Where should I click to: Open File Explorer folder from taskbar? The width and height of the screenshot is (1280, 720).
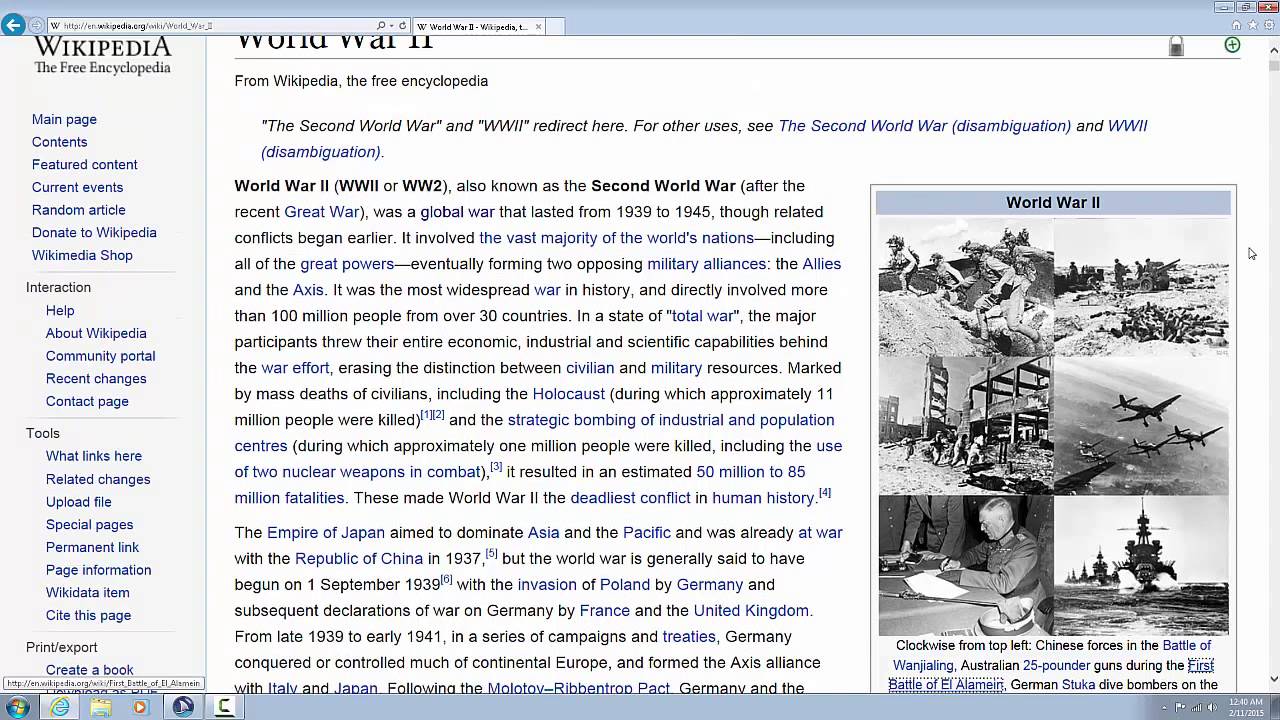[x=101, y=707]
